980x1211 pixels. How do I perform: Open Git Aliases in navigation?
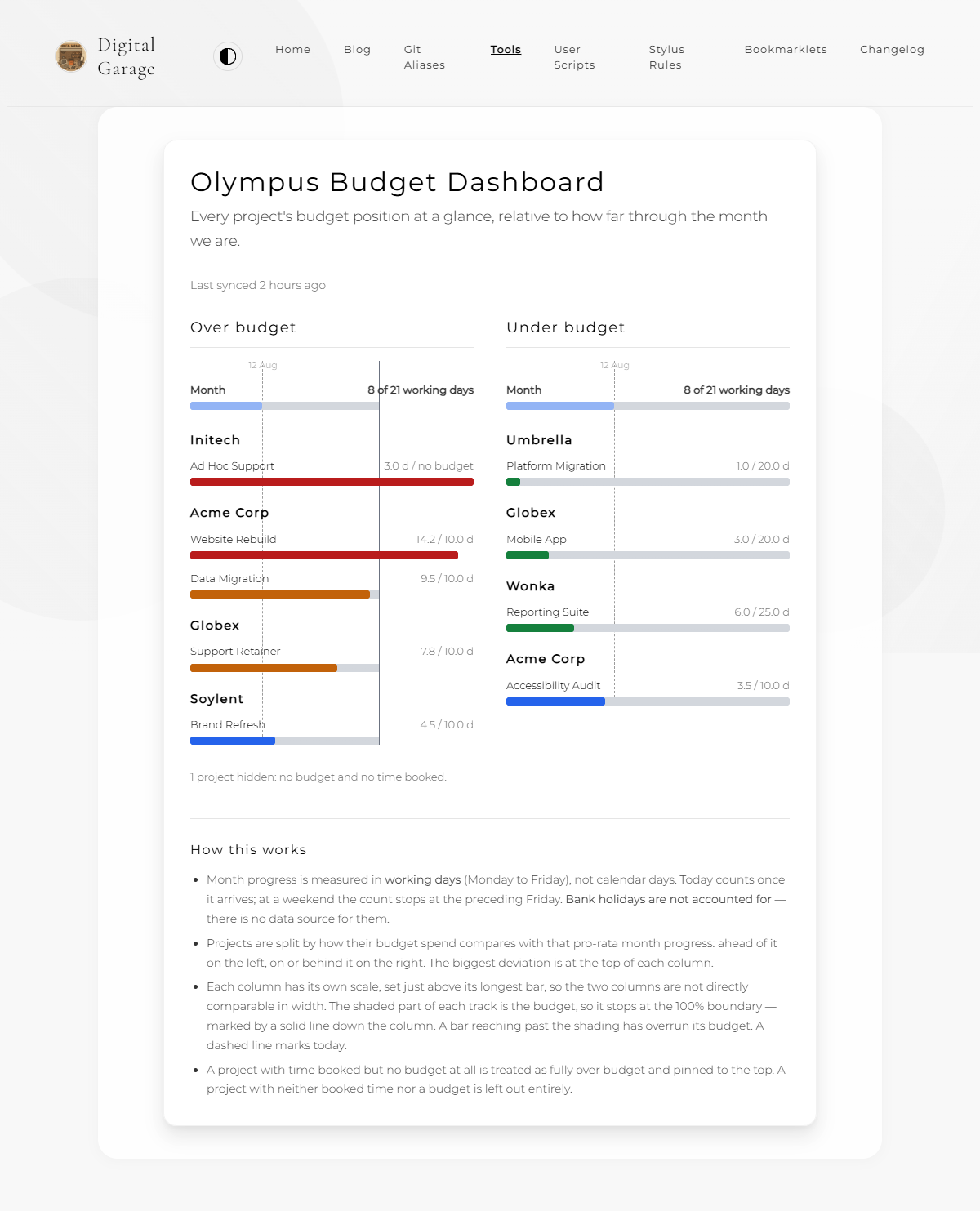425,57
